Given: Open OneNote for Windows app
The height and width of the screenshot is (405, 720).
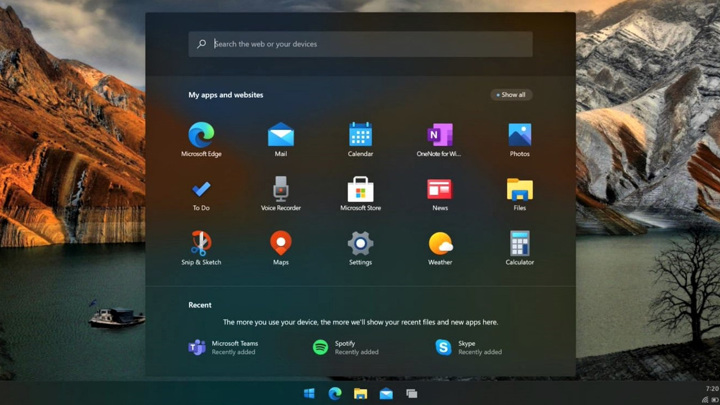Looking at the screenshot, I should [439, 135].
